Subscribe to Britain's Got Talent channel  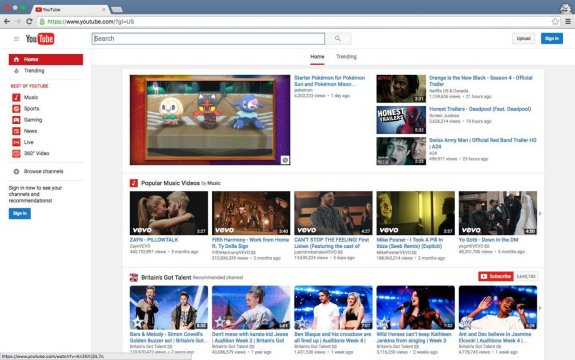click(x=496, y=276)
